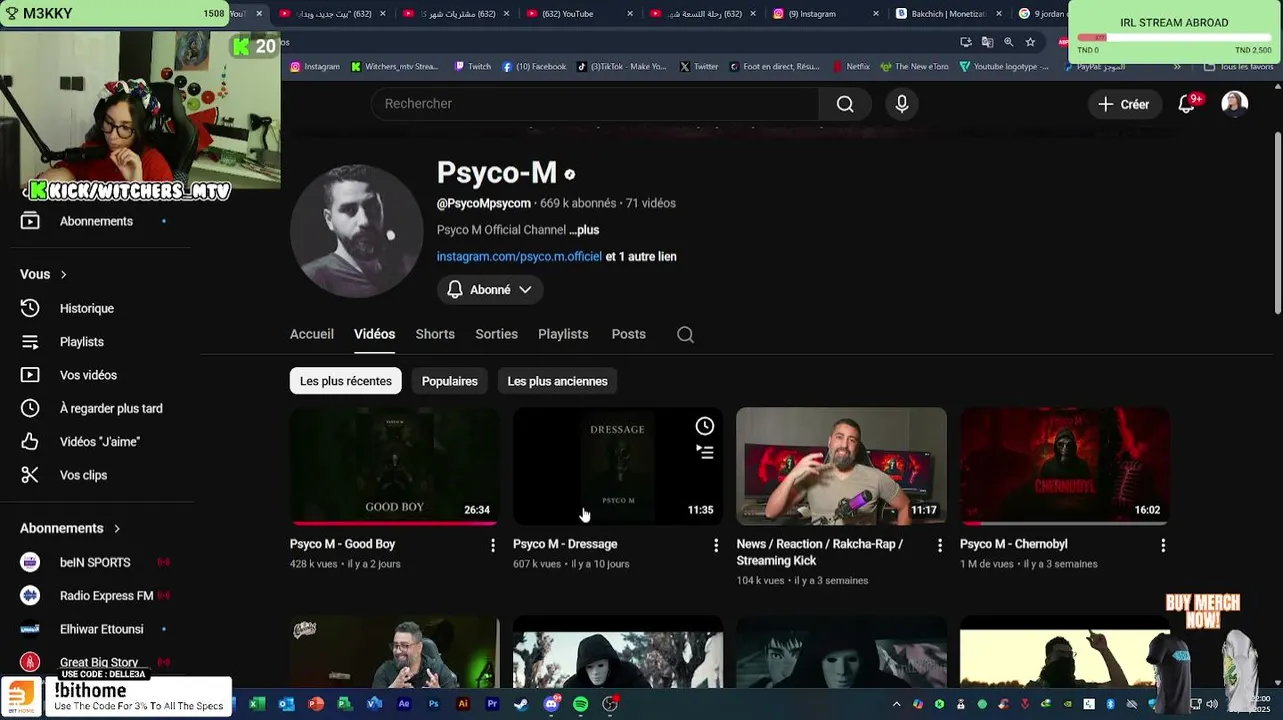Switch to Accueil tab
Viewport: 1283px width, 720px height.
click(x=312, y=334)
